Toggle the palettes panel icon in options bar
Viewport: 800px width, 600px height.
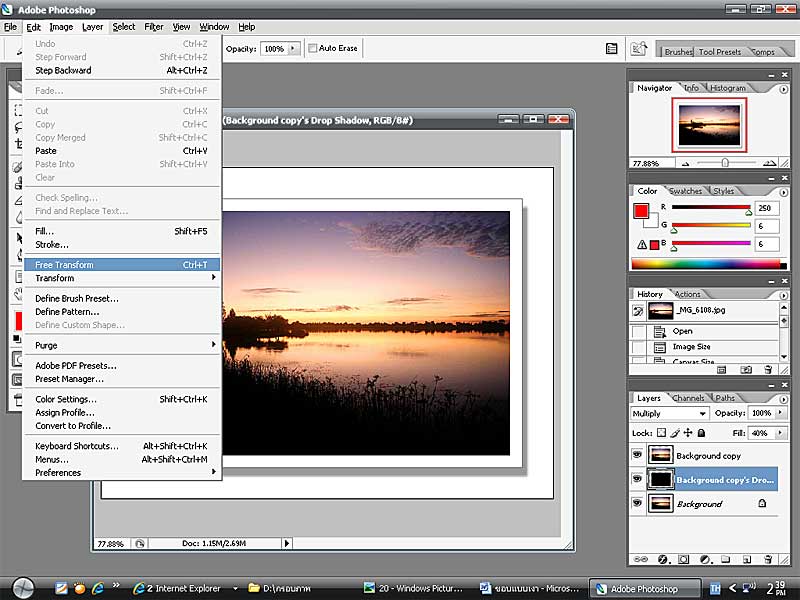[x=611, y=48]
